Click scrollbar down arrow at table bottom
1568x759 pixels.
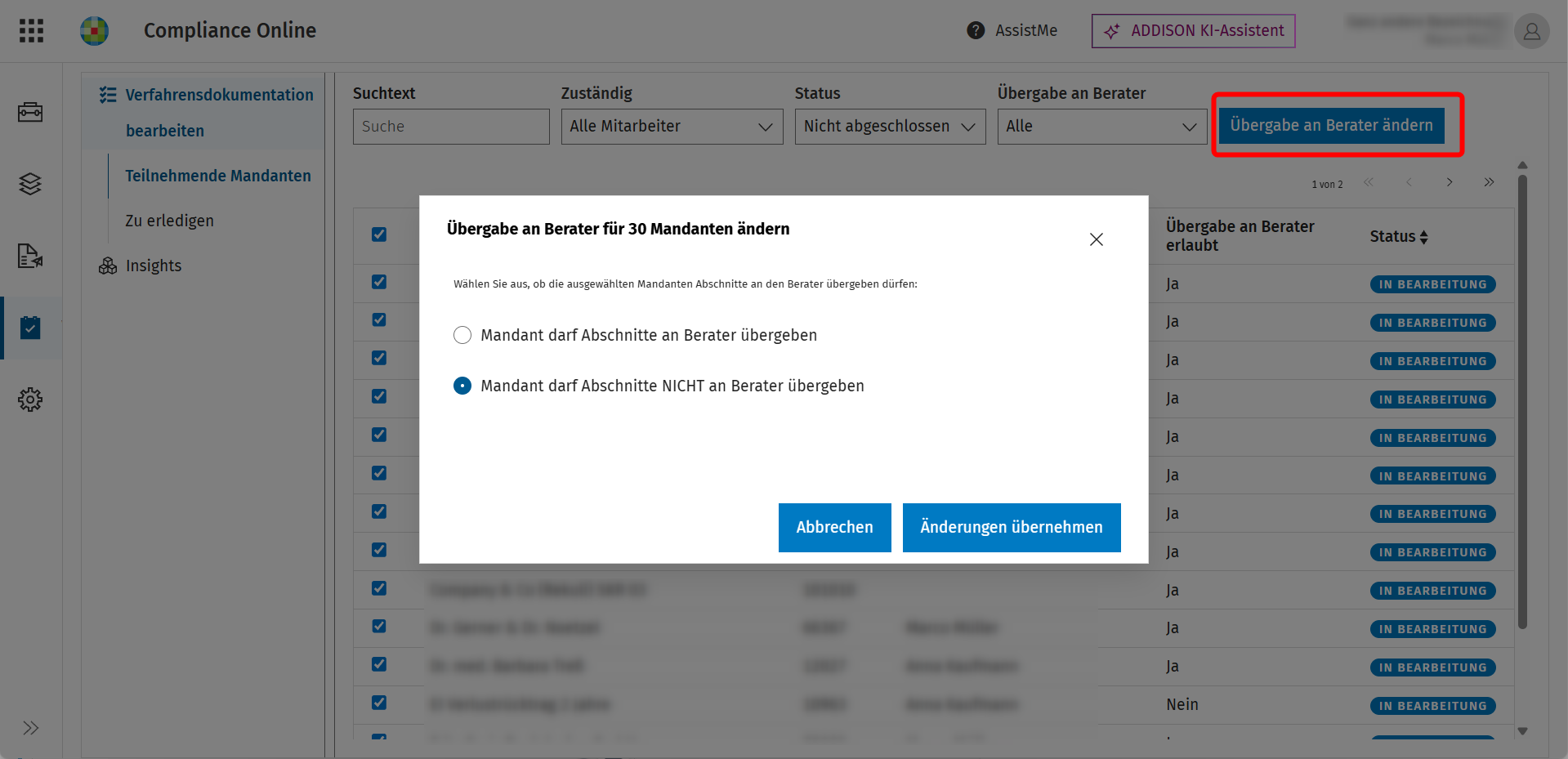click(x=1522, y=731)
